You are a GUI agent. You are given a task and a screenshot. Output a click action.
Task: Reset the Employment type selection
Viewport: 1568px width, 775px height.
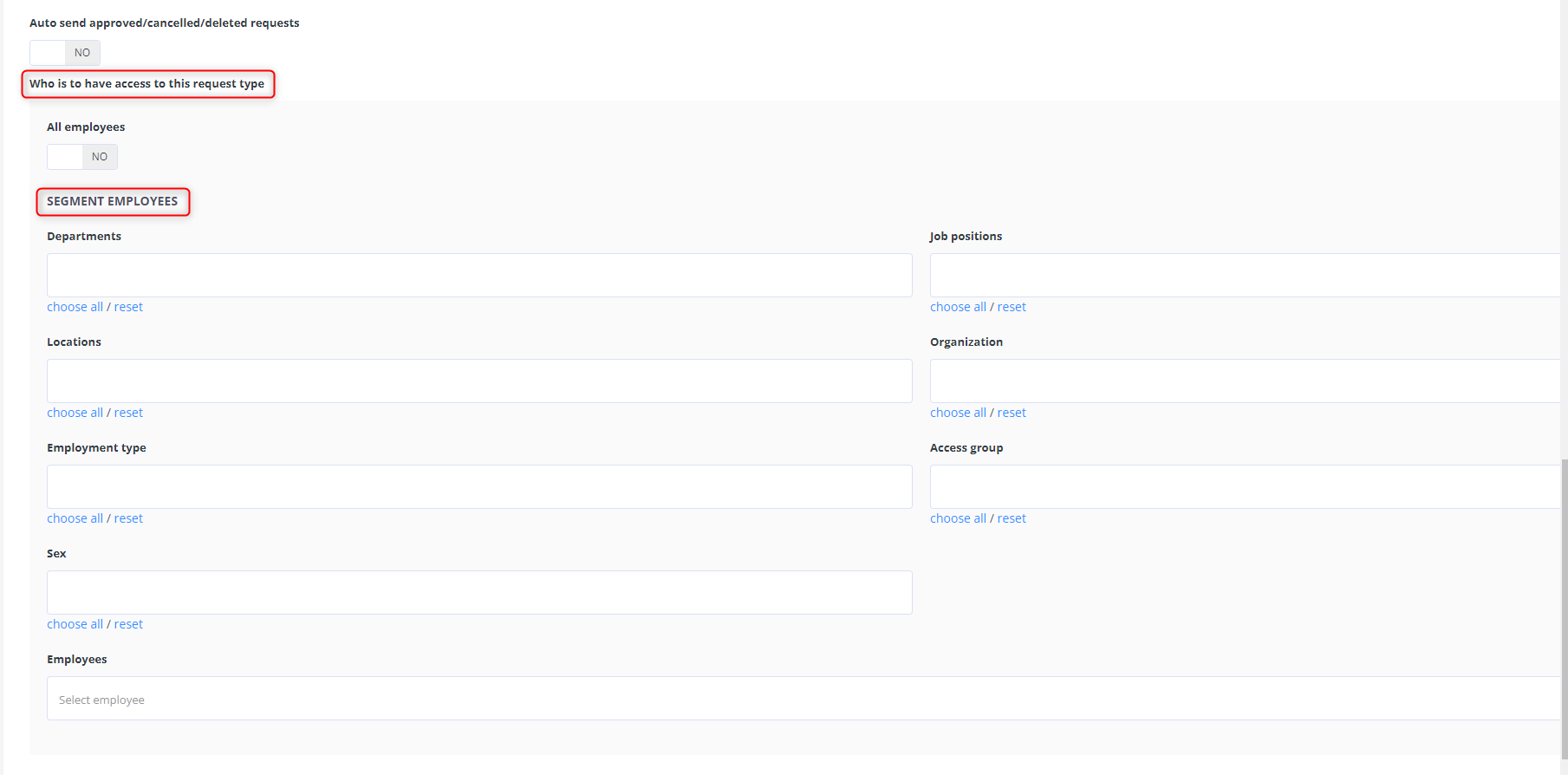pos(128,518)
